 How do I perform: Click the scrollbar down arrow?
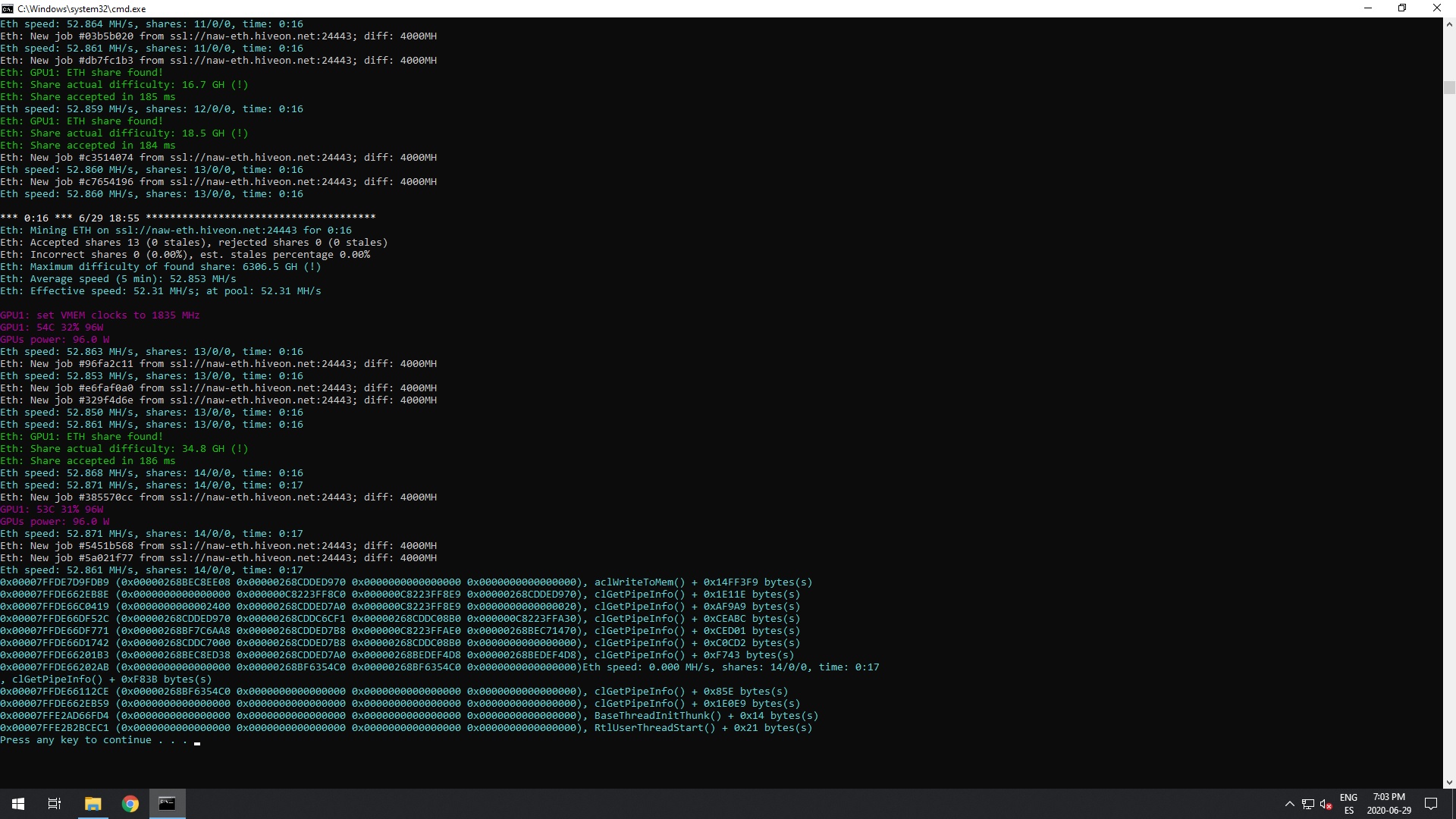[1449, 782]
